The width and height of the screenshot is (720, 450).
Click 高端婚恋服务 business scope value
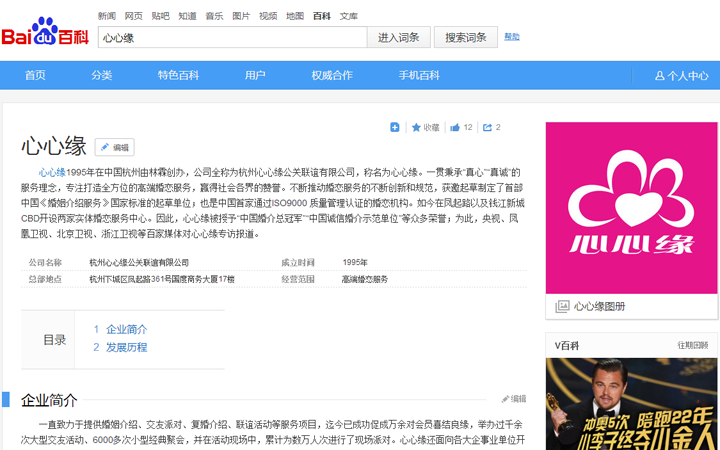(x=365, y=279)
